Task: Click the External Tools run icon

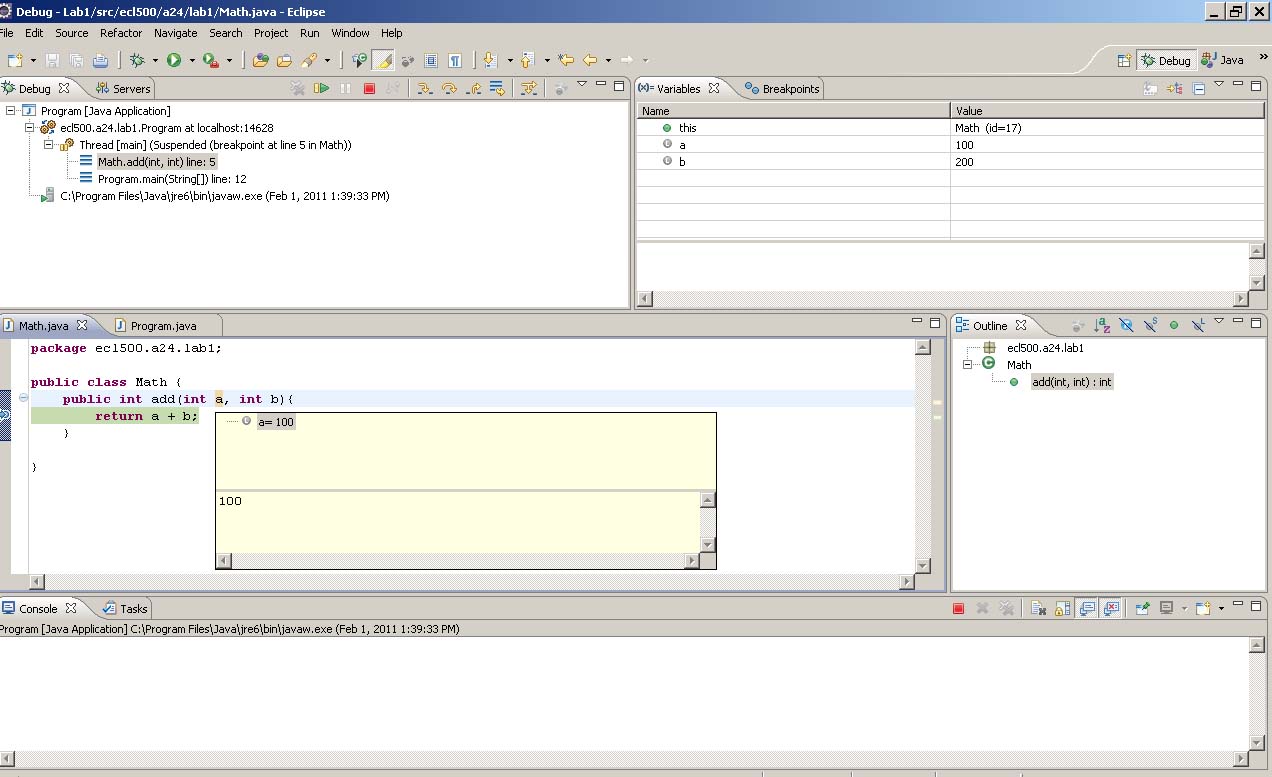Action: [210, 60]
